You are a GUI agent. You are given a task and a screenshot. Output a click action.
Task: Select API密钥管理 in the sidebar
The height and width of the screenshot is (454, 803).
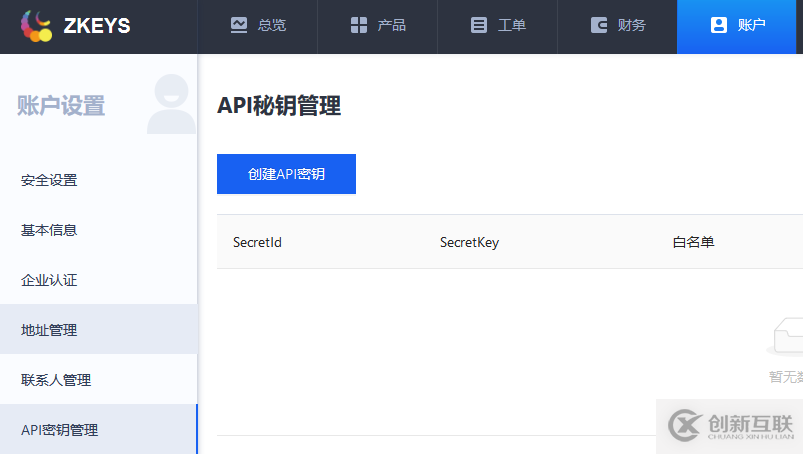coord(98,429)
